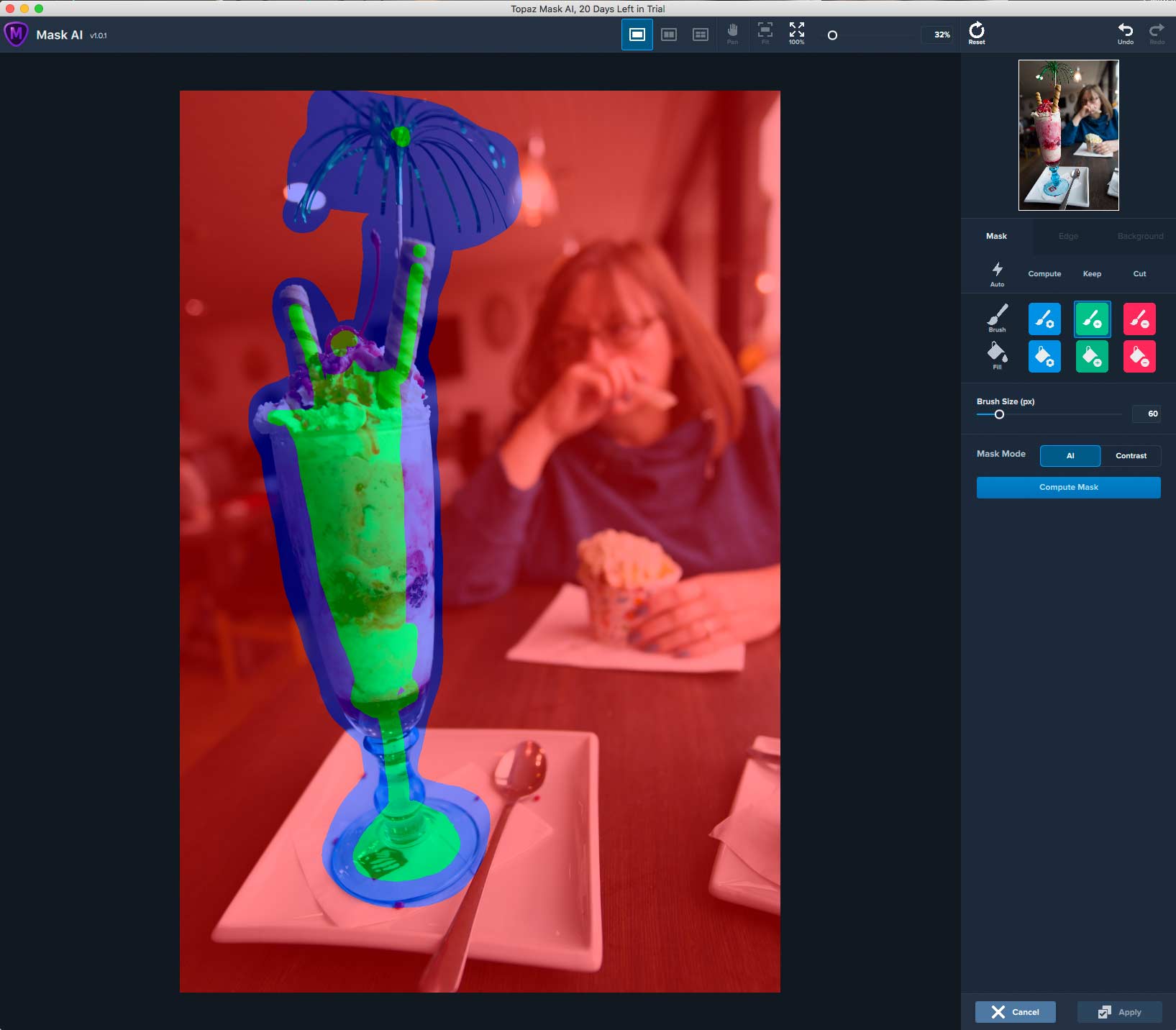This screenshot has height=1030, width=1176.
Task: Click the v1.0.1 version text
Action: click(99, 35)
